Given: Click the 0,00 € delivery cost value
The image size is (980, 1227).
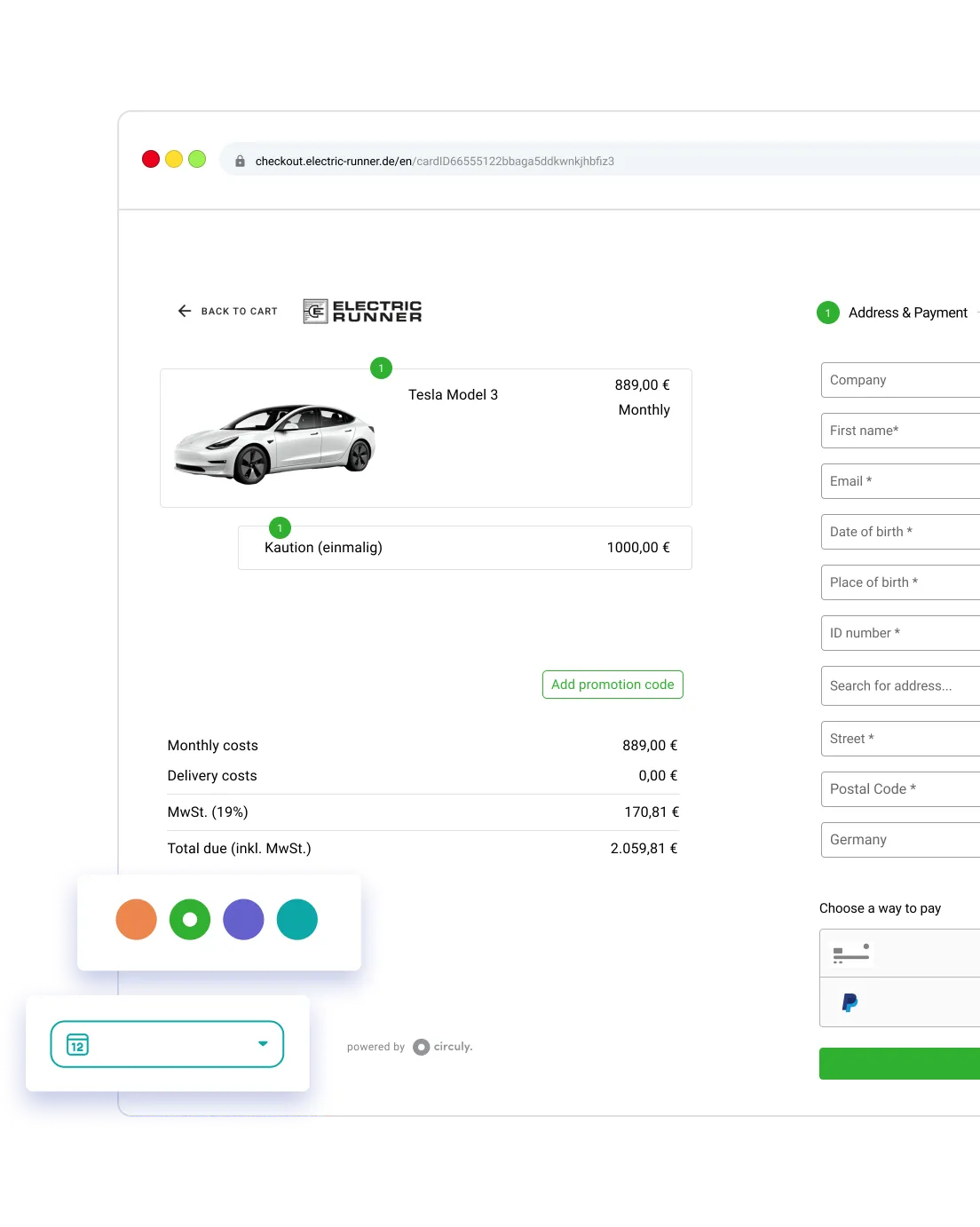Looking at the screenshot, I should pyautogui.click(x=658, y=776).
